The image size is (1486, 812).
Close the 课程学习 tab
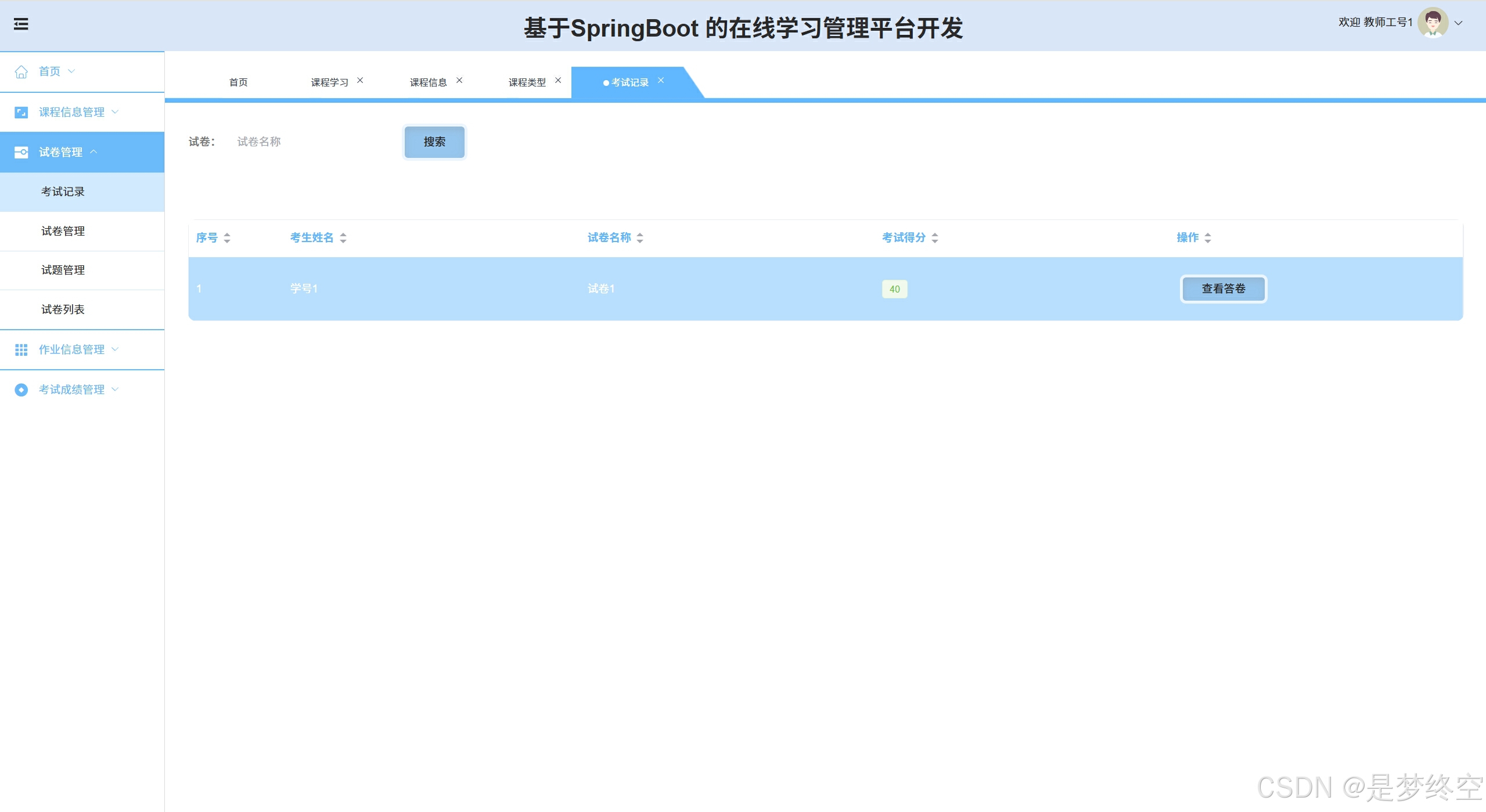pos(360,81)
